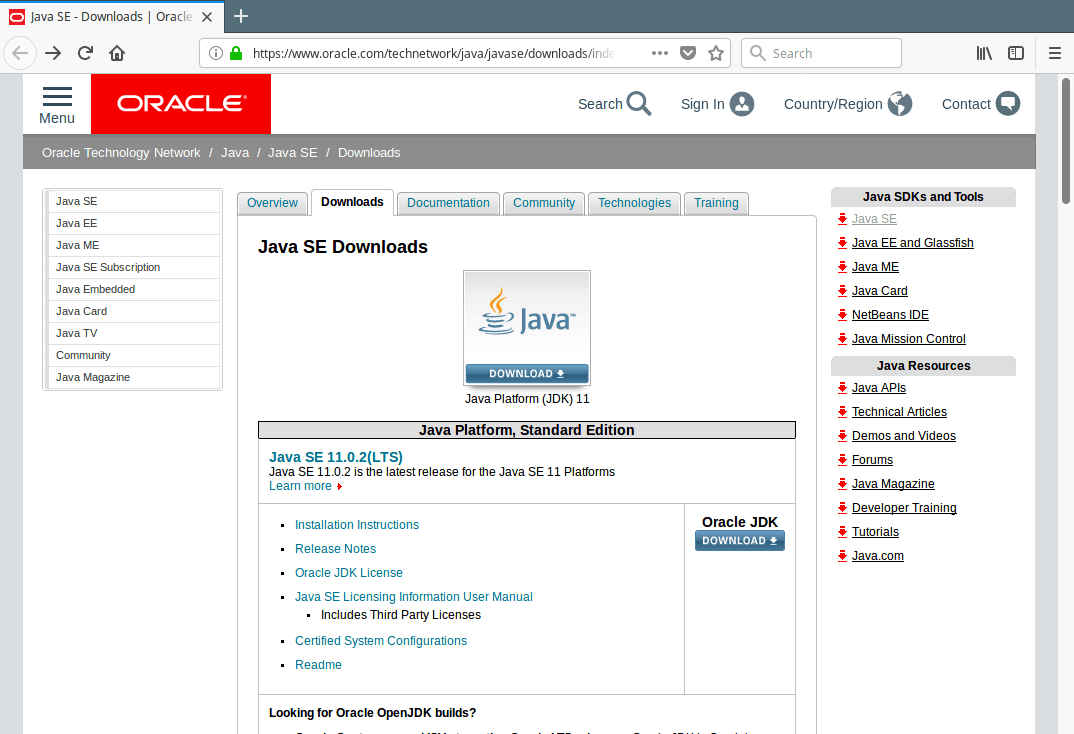Select Java Embedded in left sidebar
The image size is (1074, 734).
95,289
